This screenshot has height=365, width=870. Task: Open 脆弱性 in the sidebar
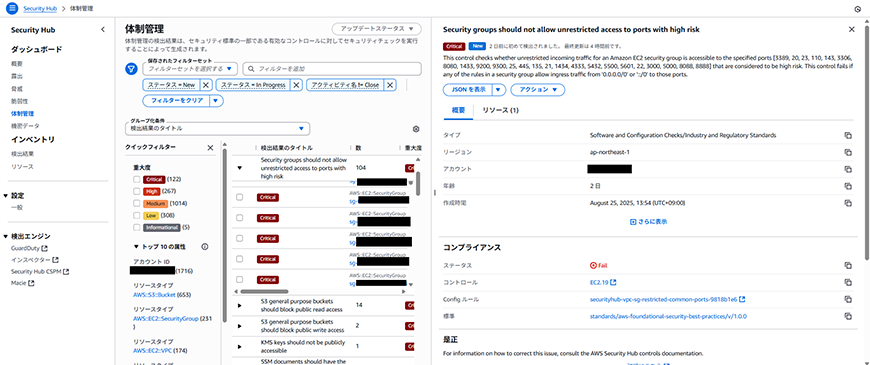[x=19, y=101]
